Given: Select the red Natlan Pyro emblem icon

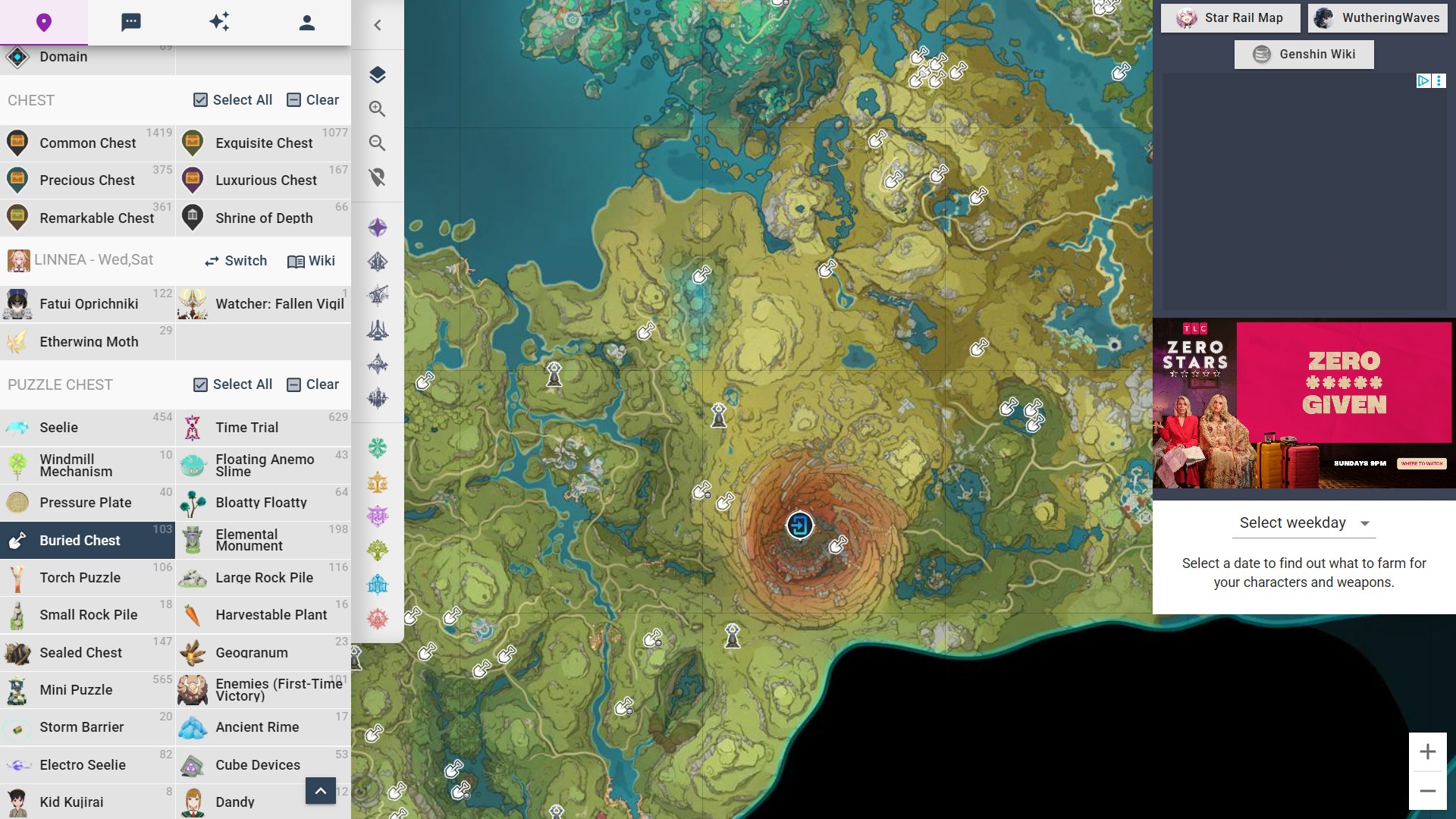Looking at the screenshot, I should 378,619.
